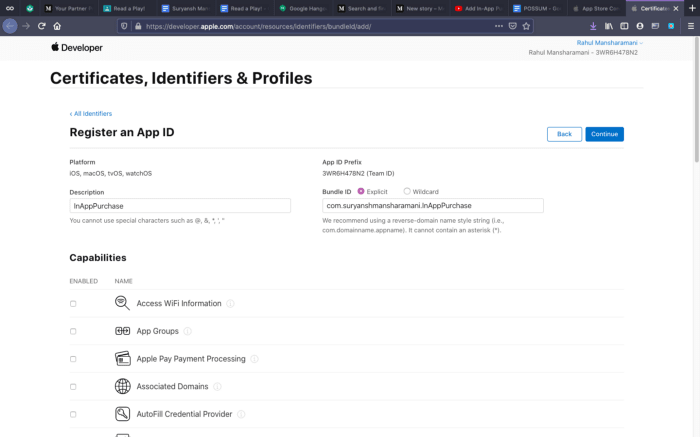Enable App Groups capability checkbox
This screenshot has height=437, width=700.
click(73, 331)
